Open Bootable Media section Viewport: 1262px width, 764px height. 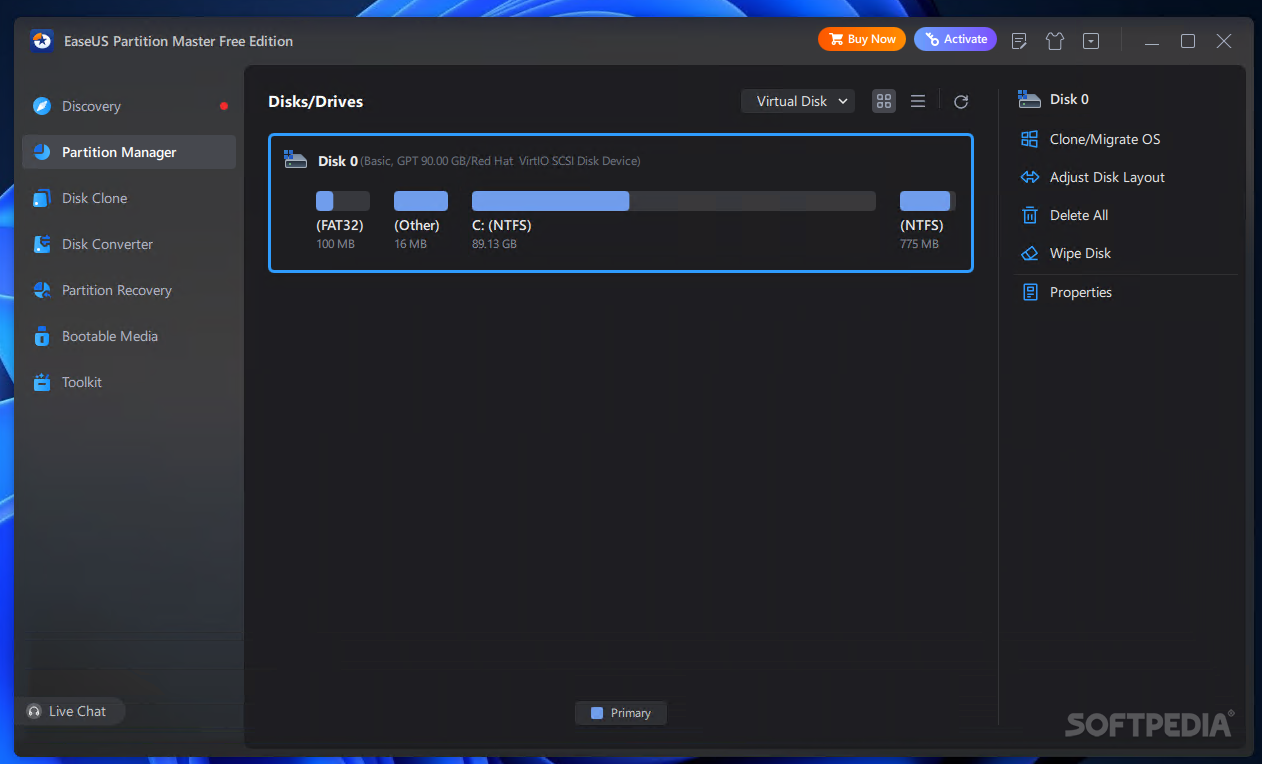129,336
